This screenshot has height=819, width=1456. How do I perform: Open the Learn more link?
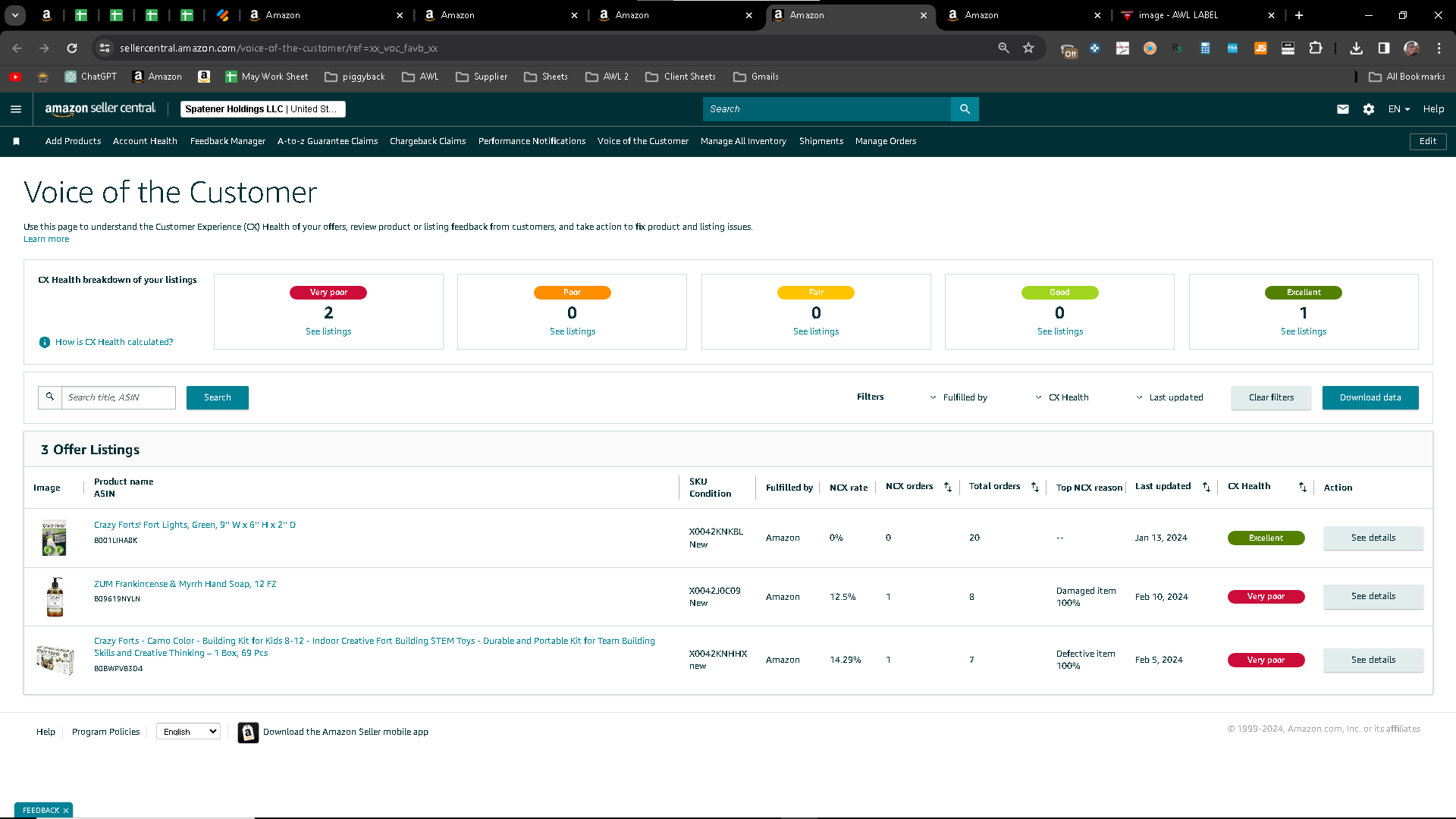click(x=46, y=239)
